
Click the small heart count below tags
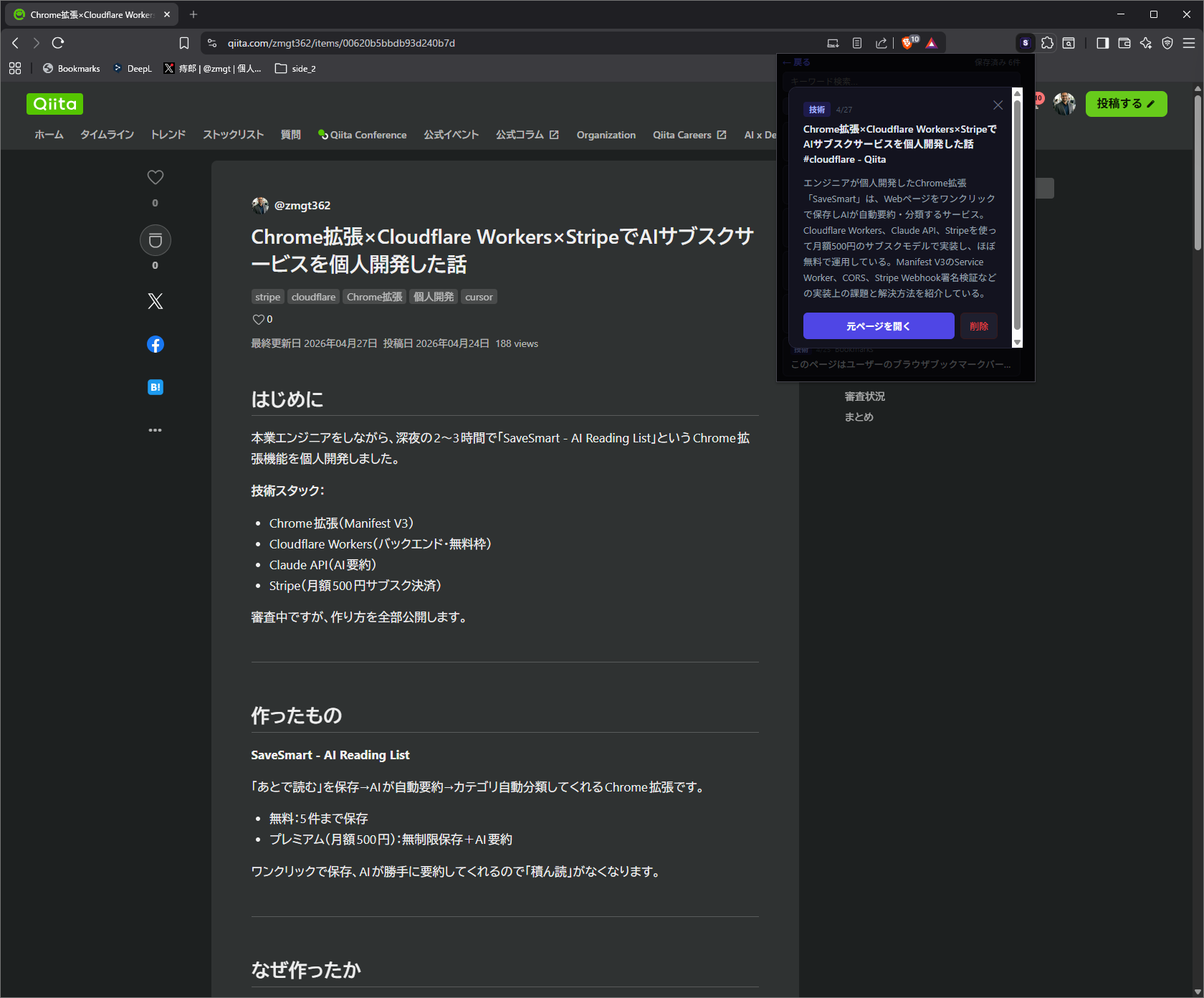pyautogui.click(x=262, y=319)
